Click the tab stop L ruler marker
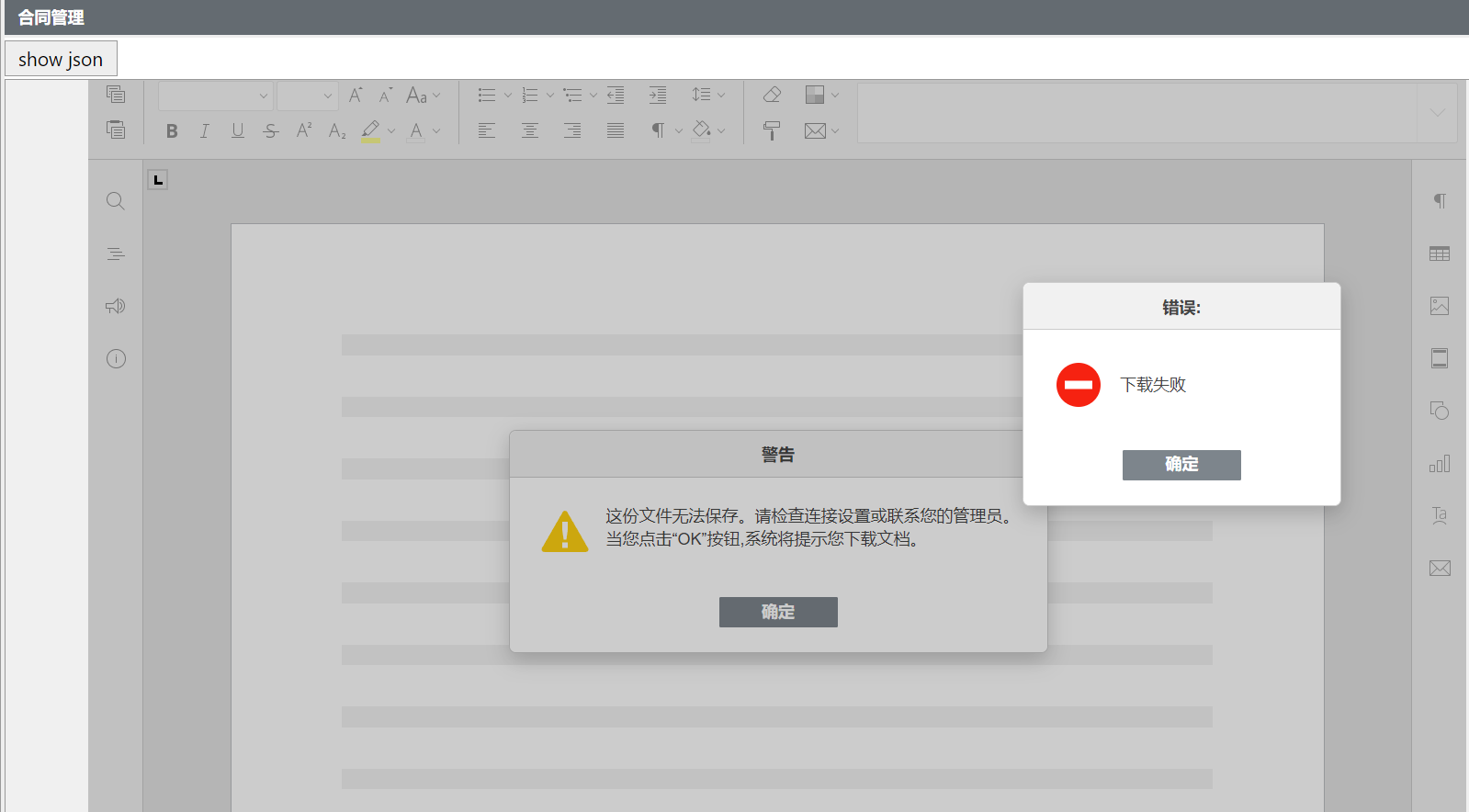Screen dimensions: 1469x812 [x=158, y=180]
